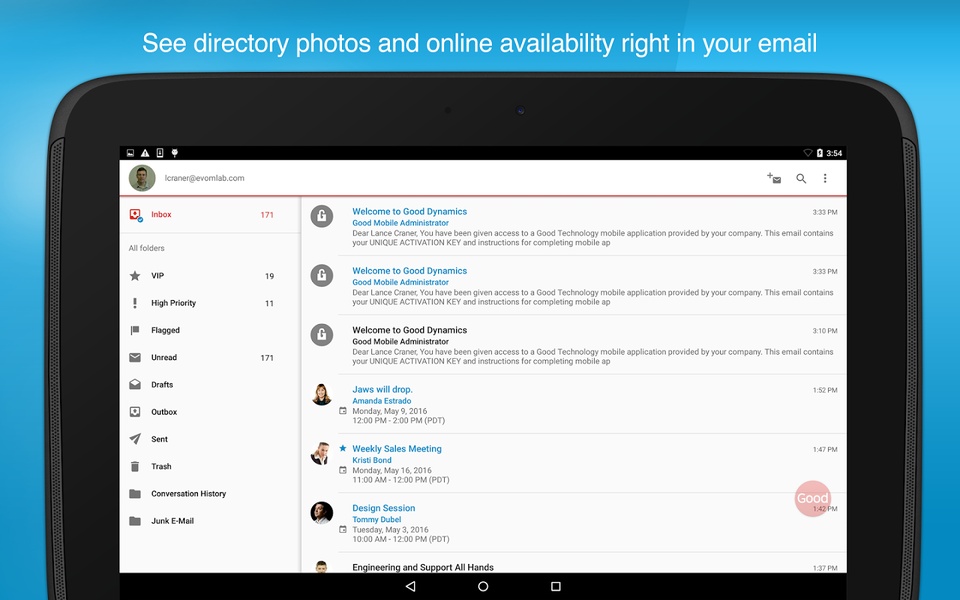
Task: Click Tommy Dubel's avatar photo
Action: 322,513
